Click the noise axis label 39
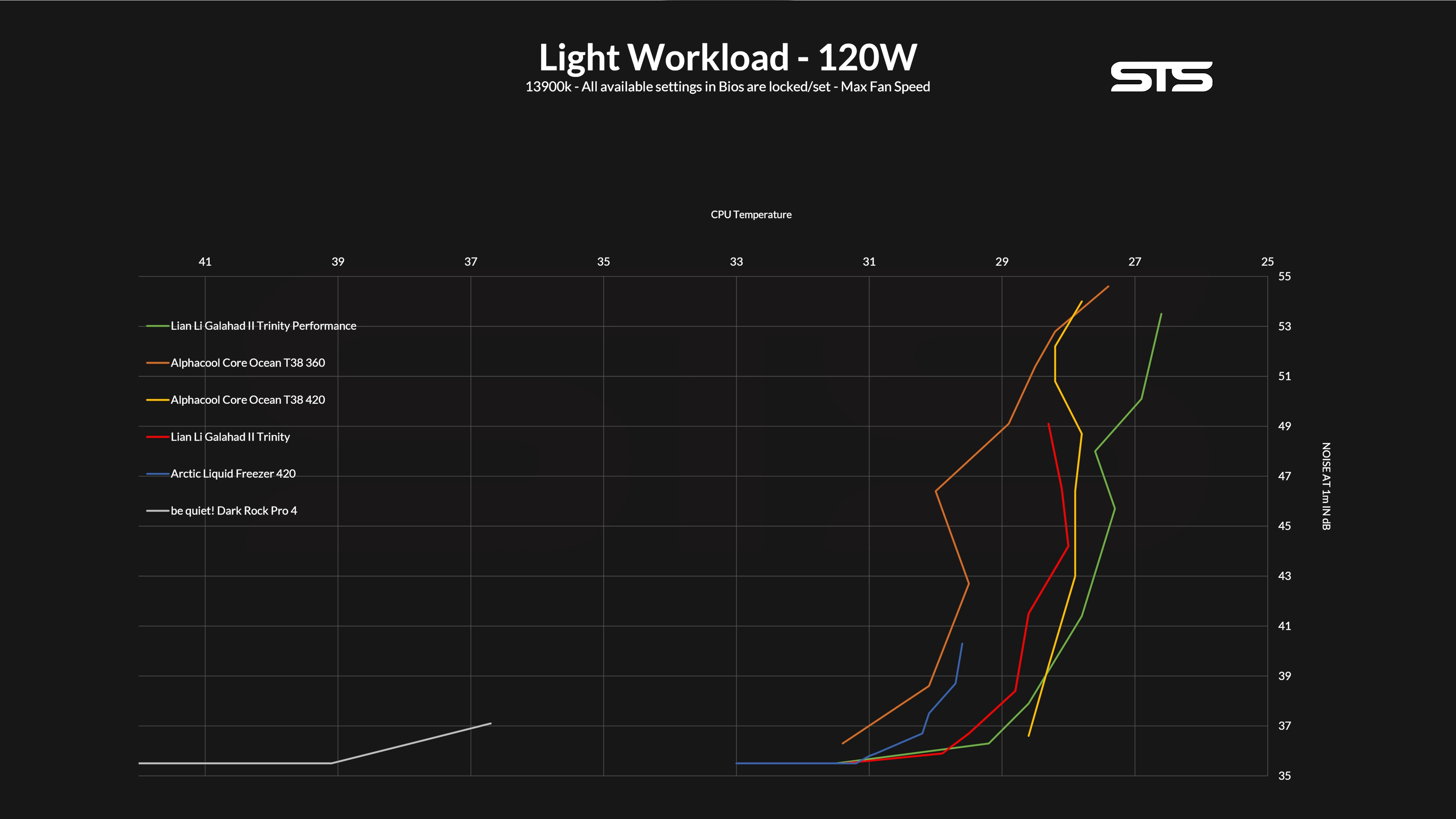 point(1284,676)
